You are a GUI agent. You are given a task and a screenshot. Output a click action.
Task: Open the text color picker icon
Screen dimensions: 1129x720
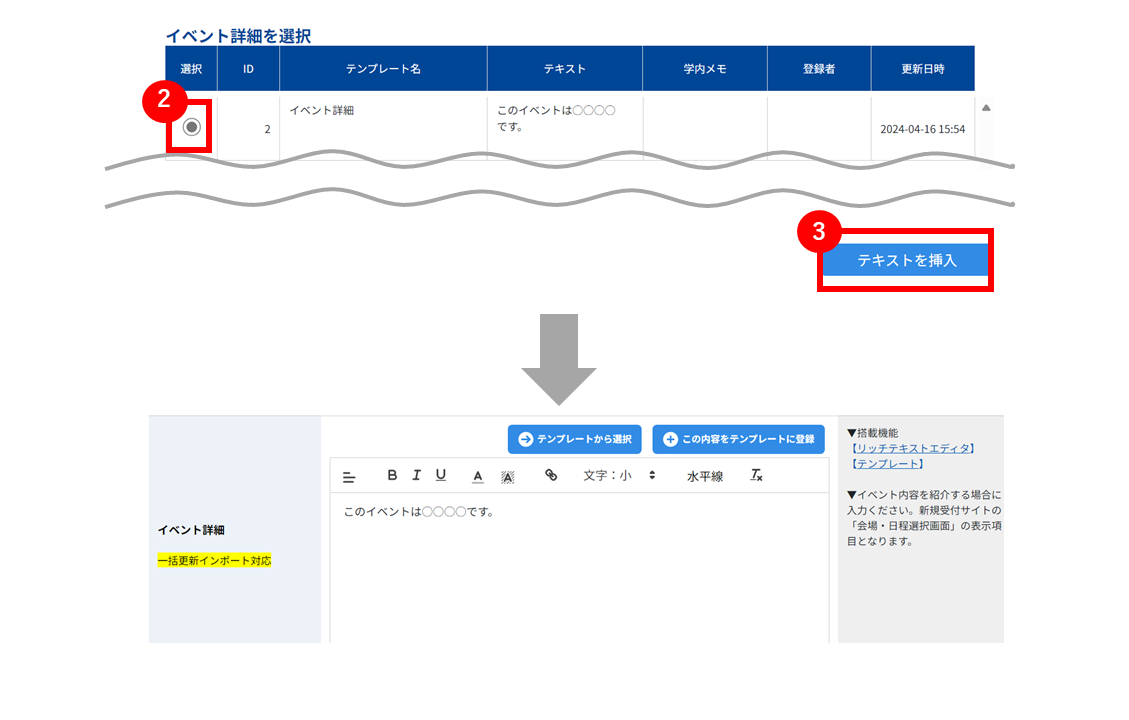tap(477, 477)
